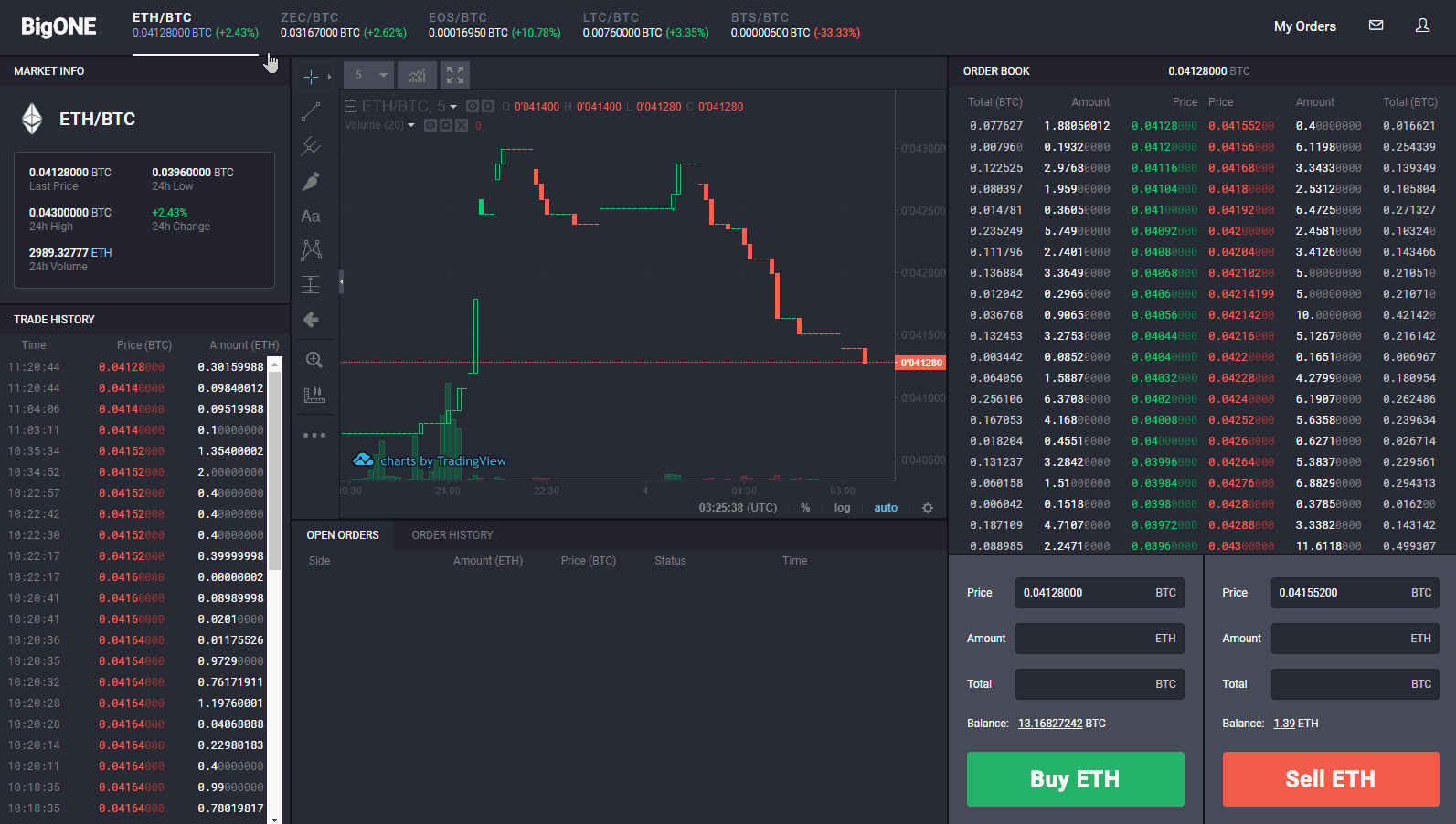This screenshot has height=824, width=1456.
Task: Select the brush drawing tool
Action: coord(311,182)
